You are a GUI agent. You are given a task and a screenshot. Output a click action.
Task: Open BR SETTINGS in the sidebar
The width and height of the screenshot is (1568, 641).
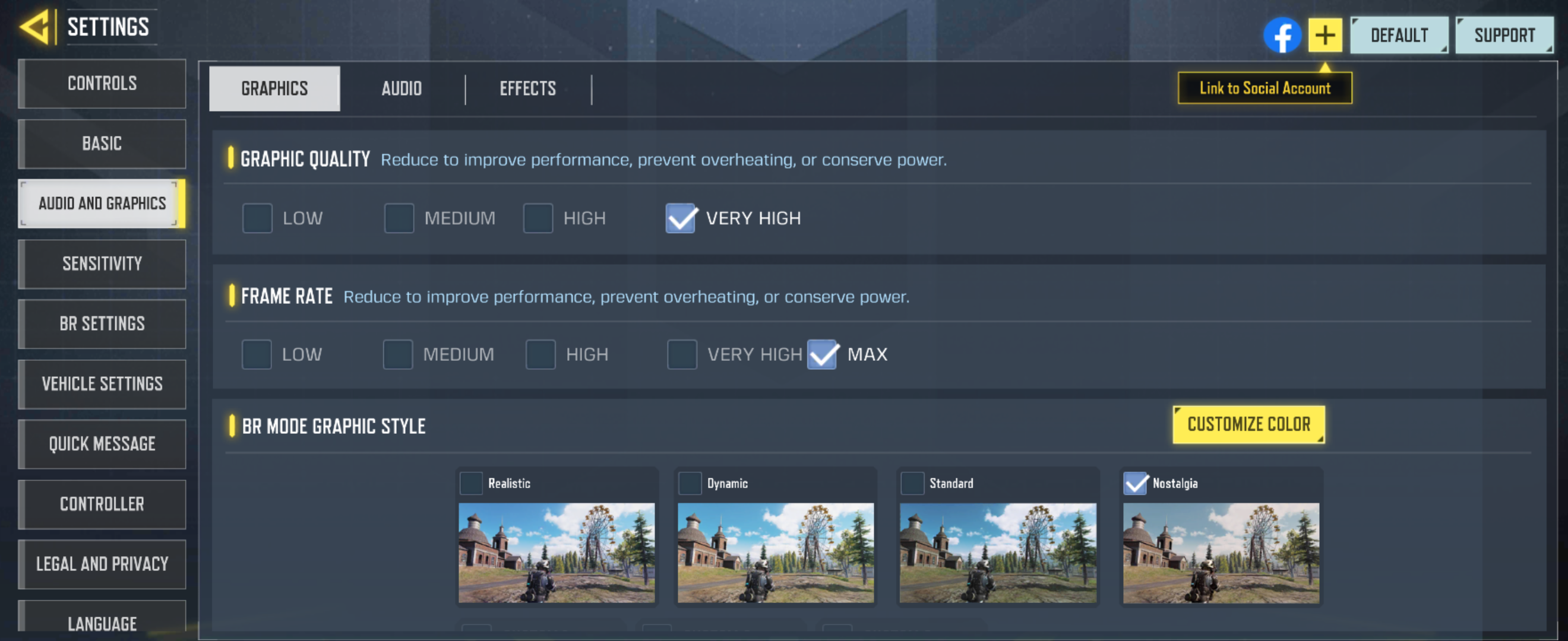[x=102, y=323]
